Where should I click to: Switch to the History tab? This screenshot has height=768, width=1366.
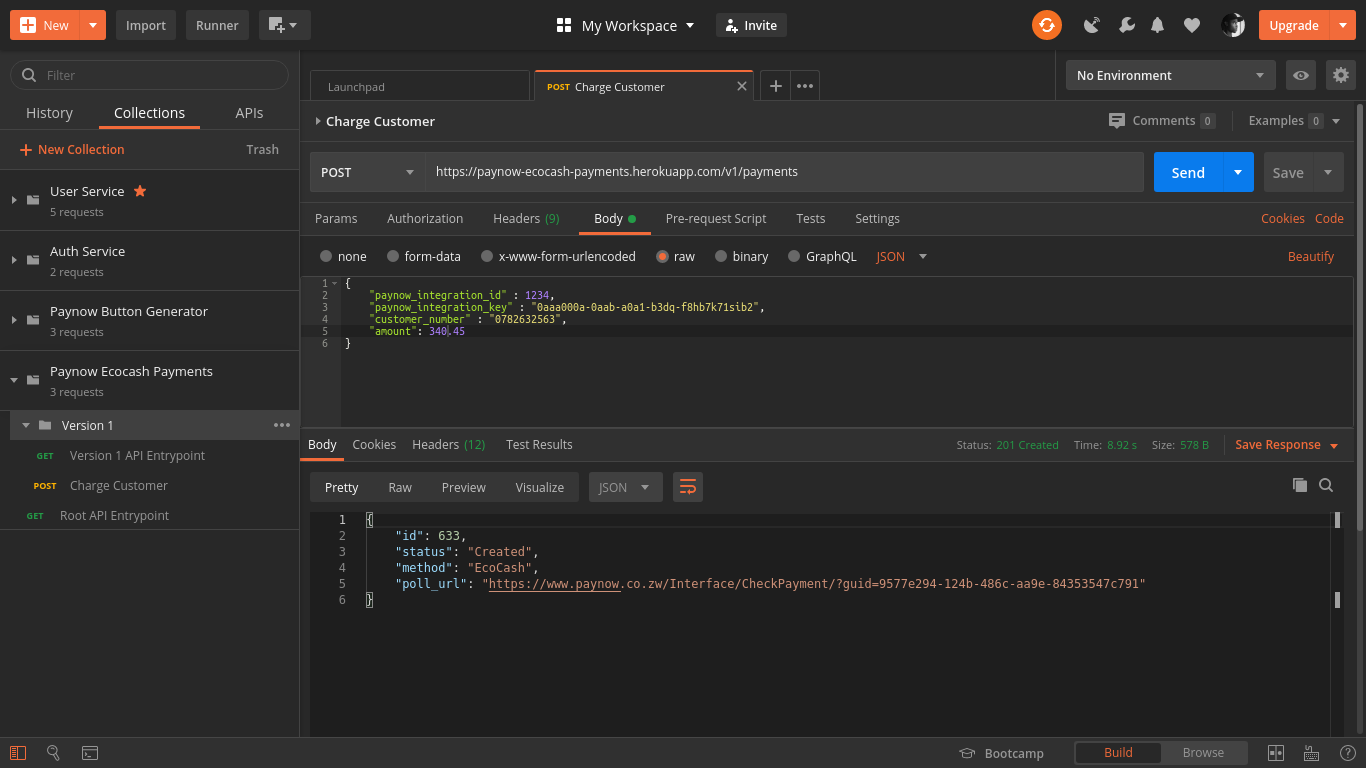49,113
